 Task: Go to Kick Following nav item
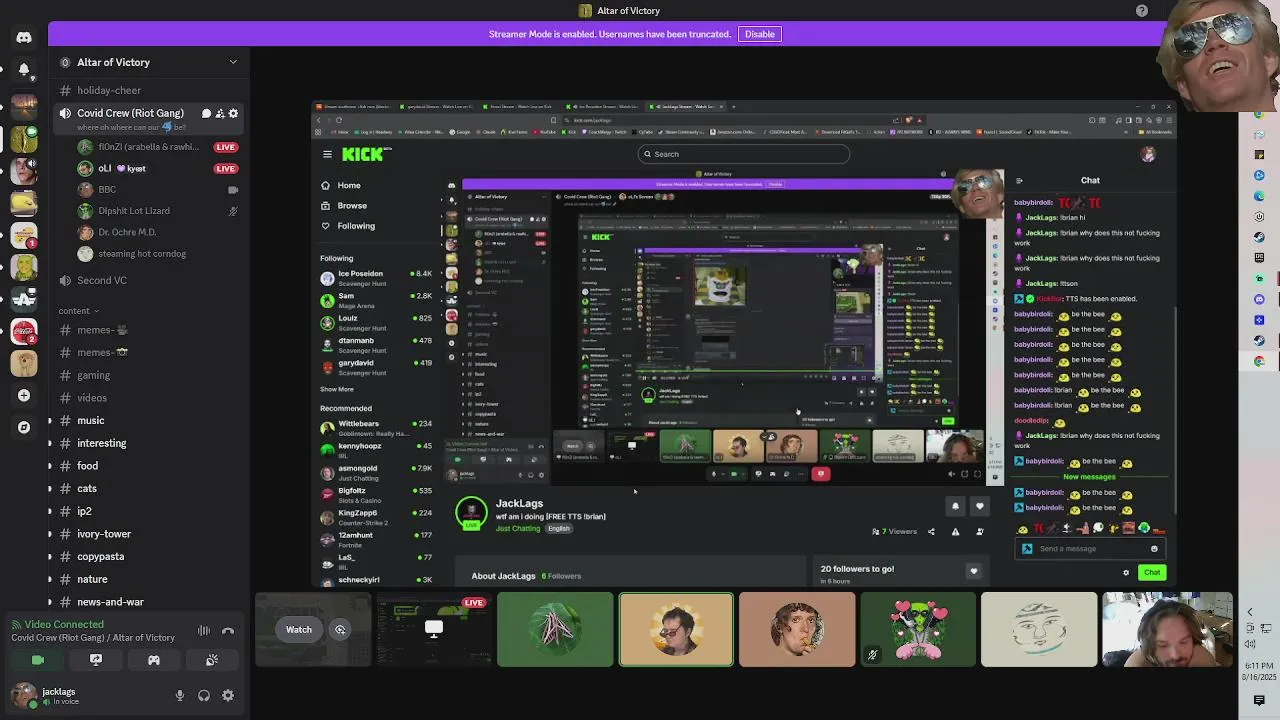[x=348, y=226]
